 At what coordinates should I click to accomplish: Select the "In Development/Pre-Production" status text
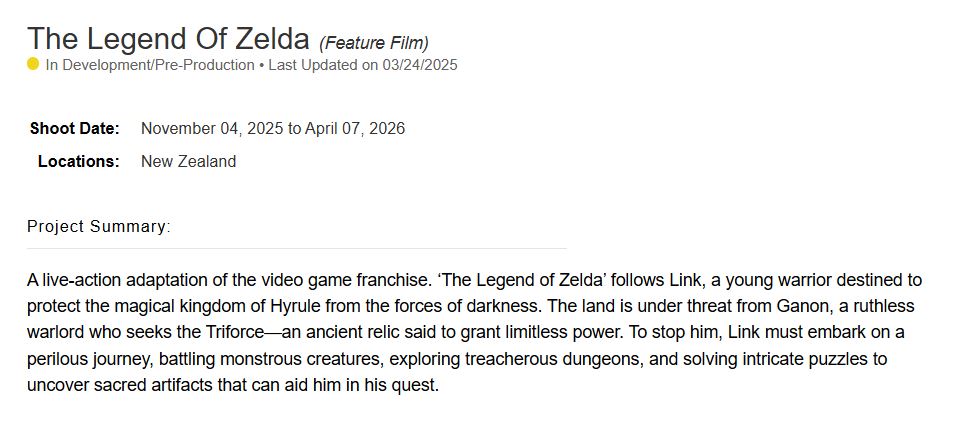click(x=150, y=65)
